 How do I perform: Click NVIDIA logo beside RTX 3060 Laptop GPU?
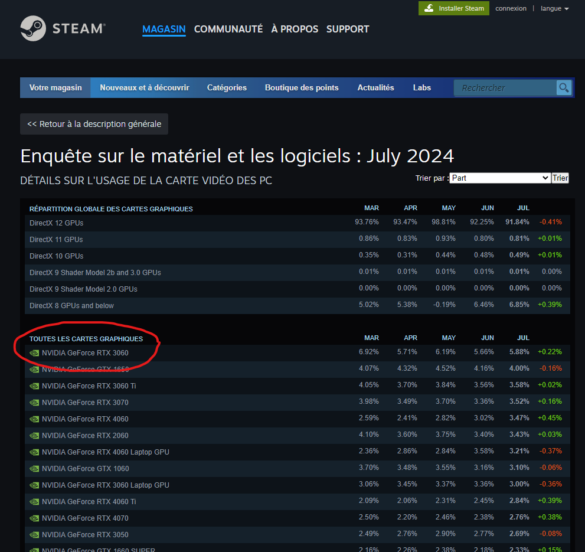tap(34, 485)
